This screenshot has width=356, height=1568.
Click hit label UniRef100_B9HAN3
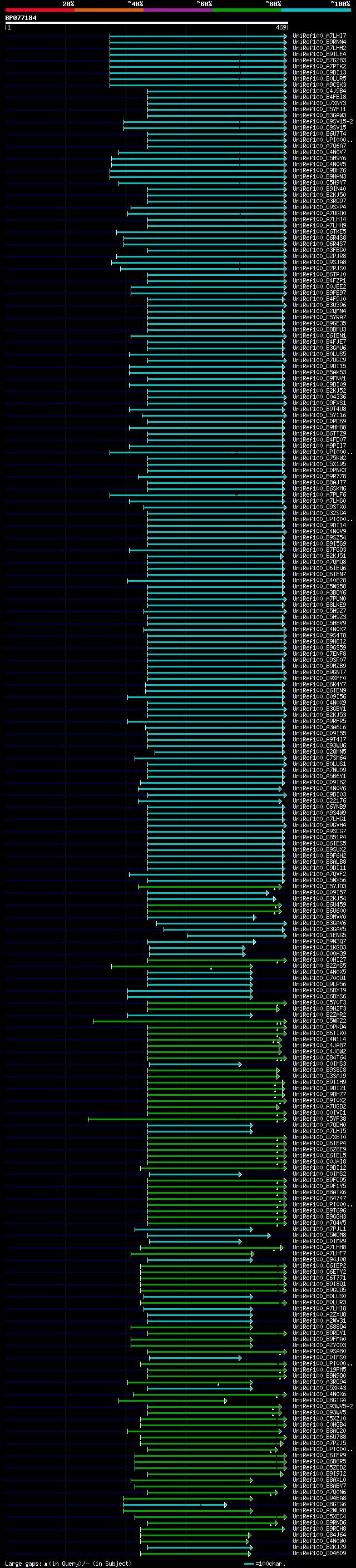tap(319, 176)
